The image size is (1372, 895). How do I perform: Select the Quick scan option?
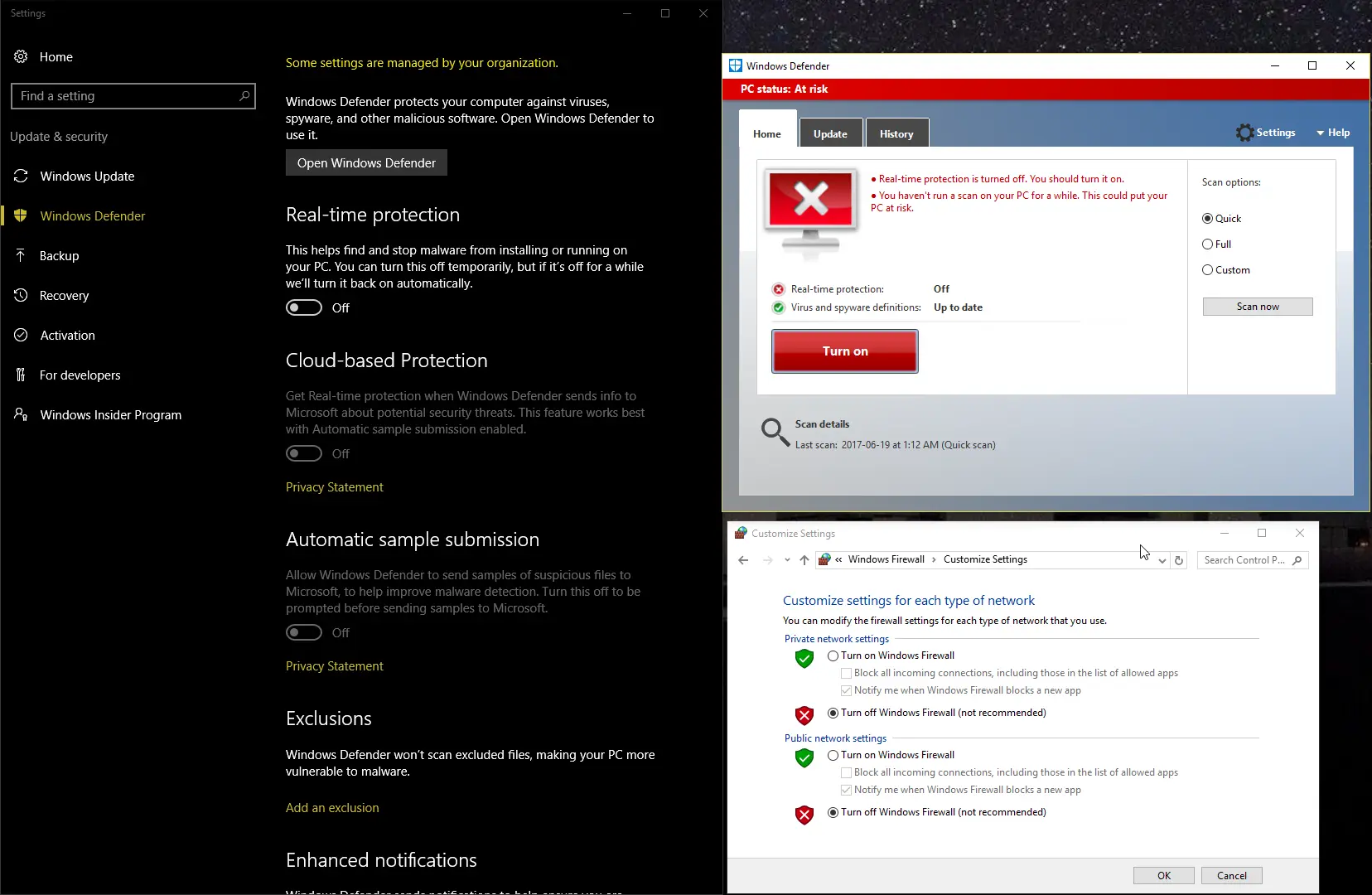pos(1207,219)
